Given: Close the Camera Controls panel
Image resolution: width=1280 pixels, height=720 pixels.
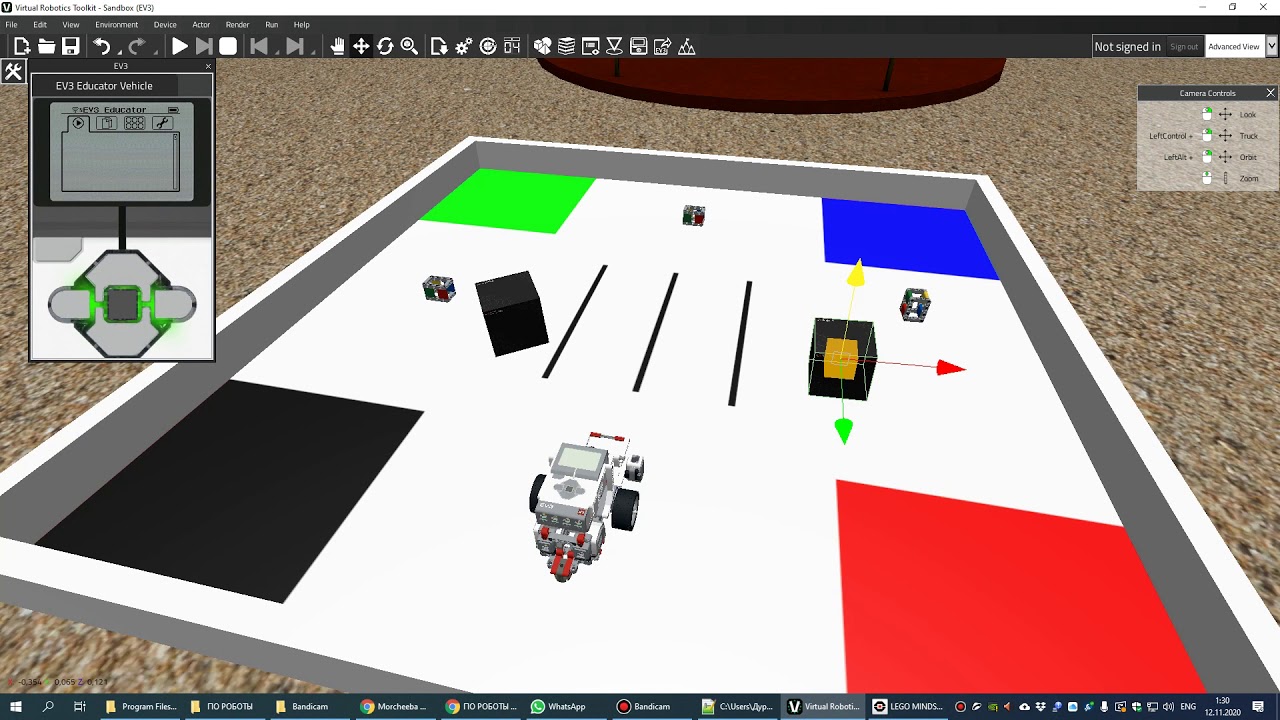Looking at the screenshot, I should [x=1270, y=93].
